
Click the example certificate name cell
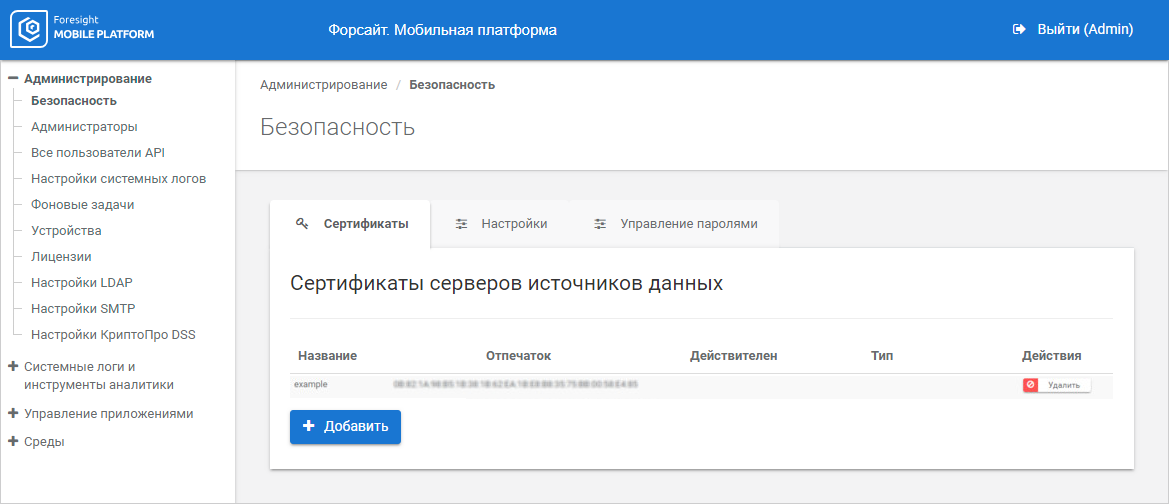[x=311, y=385]
